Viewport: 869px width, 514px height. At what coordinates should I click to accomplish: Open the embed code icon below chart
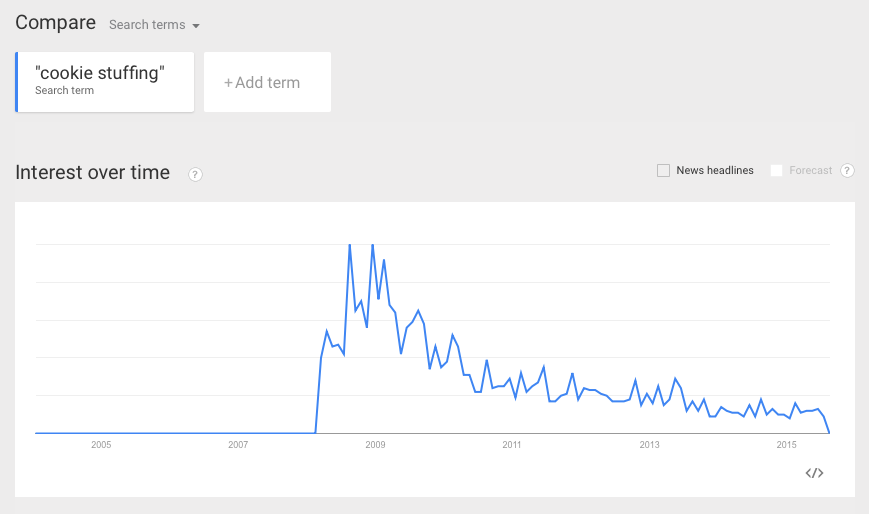tap(814, 473)
